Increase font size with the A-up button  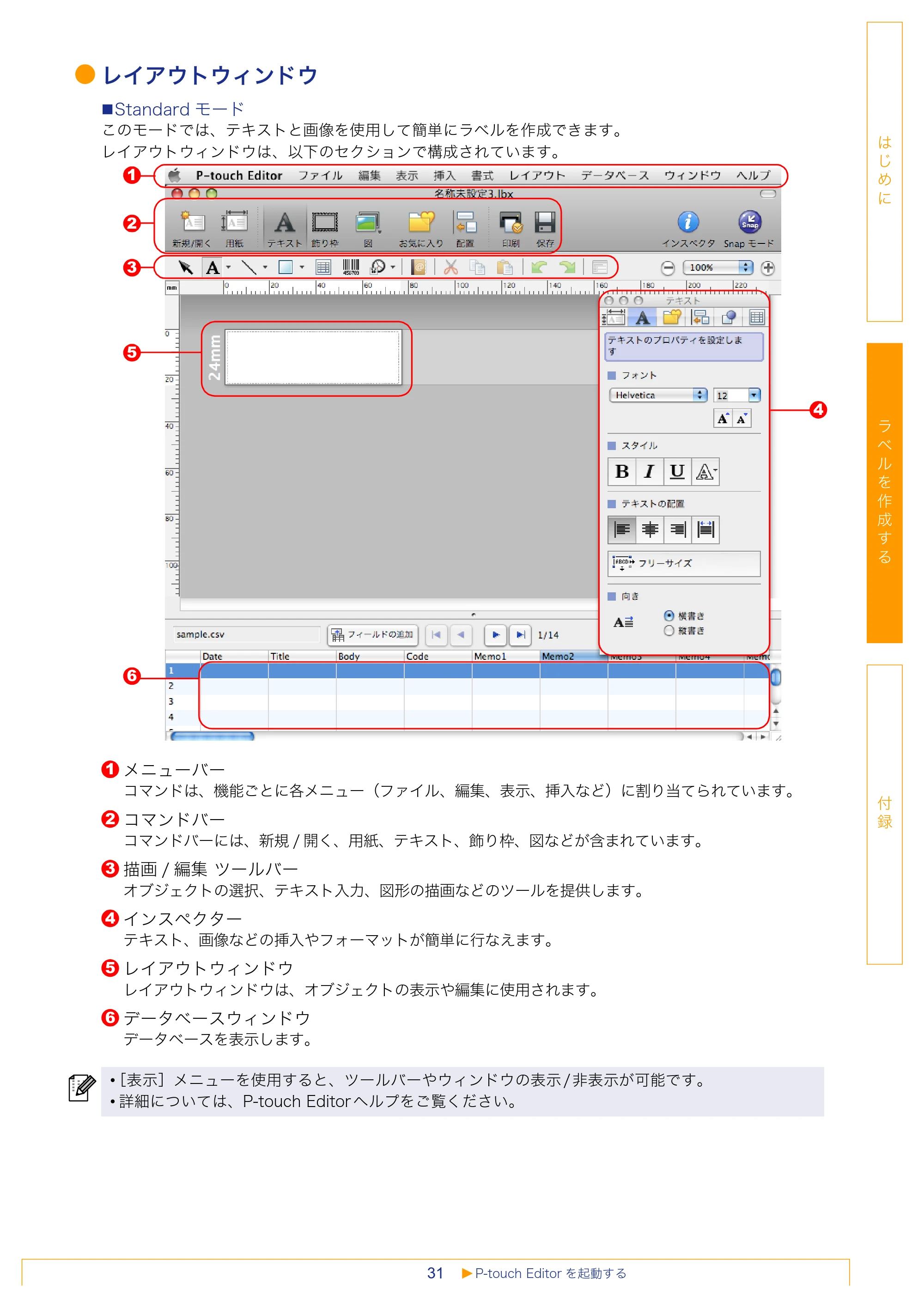click(x=723, y=419)
